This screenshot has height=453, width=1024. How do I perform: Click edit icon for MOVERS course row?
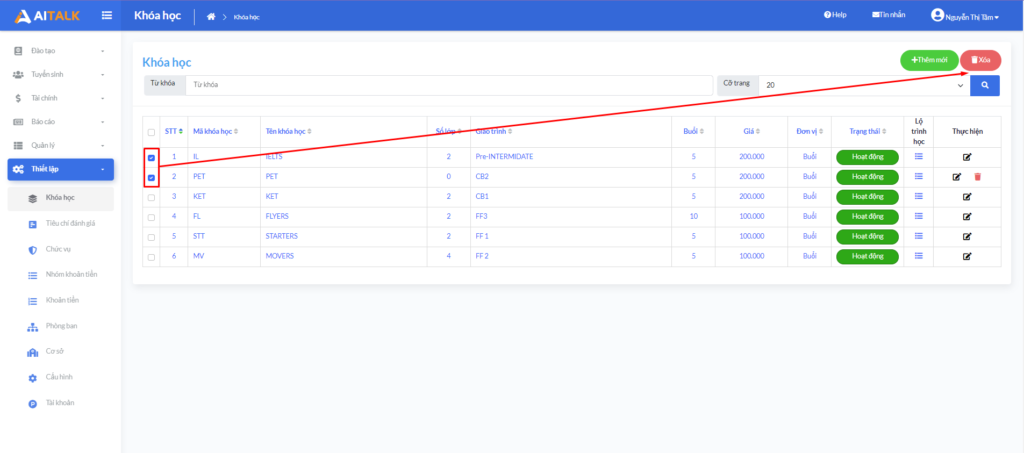point(967,257)
